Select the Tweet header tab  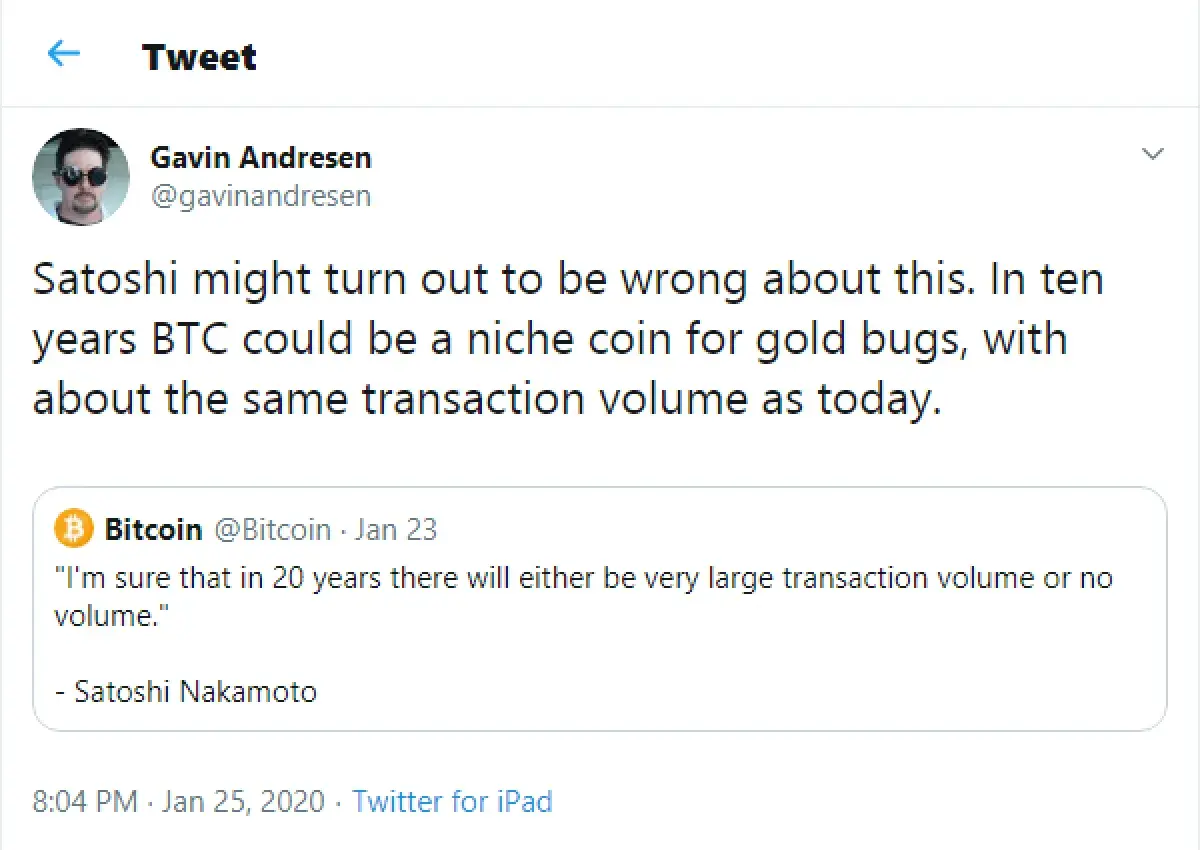(x=200, y=57)
